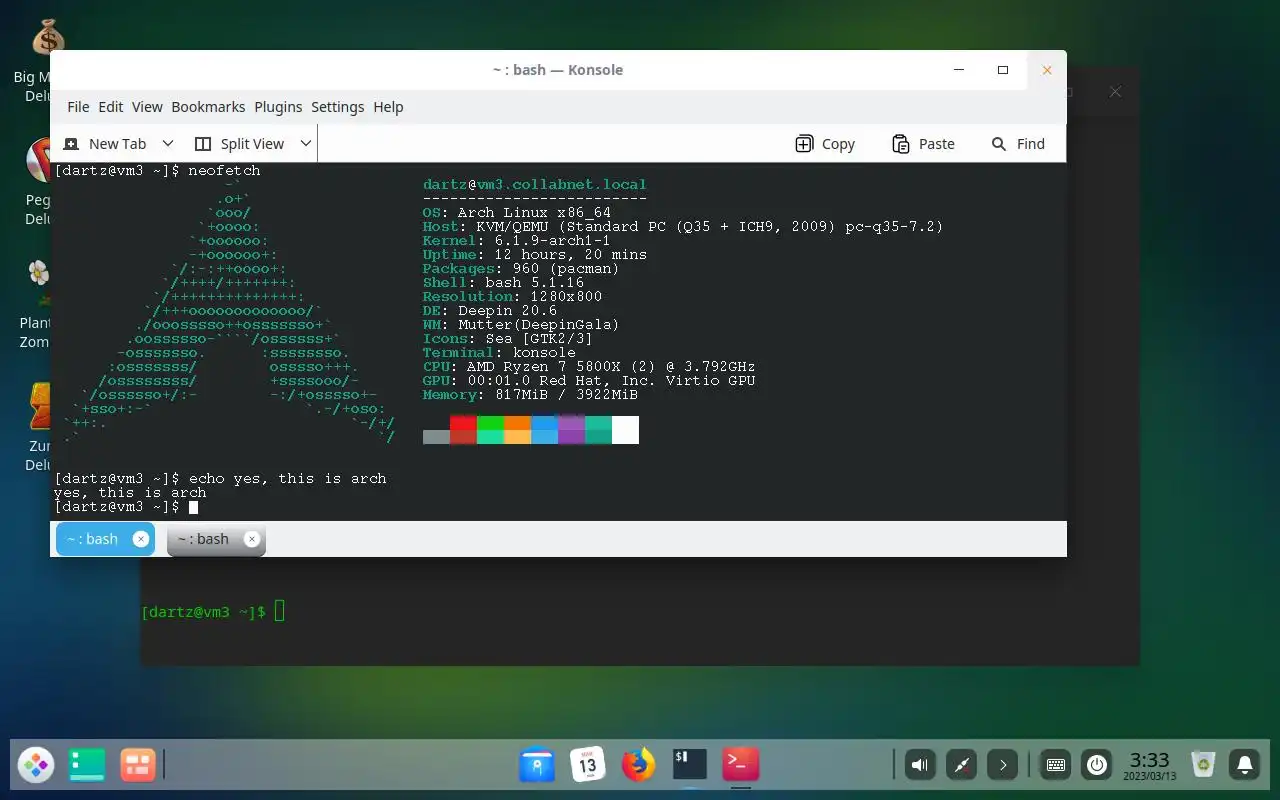The image size is (1280, 800).
Task: Click the 'Memory: 817MiB / 3922MiB' line
Action: click(x=530, y=395)
